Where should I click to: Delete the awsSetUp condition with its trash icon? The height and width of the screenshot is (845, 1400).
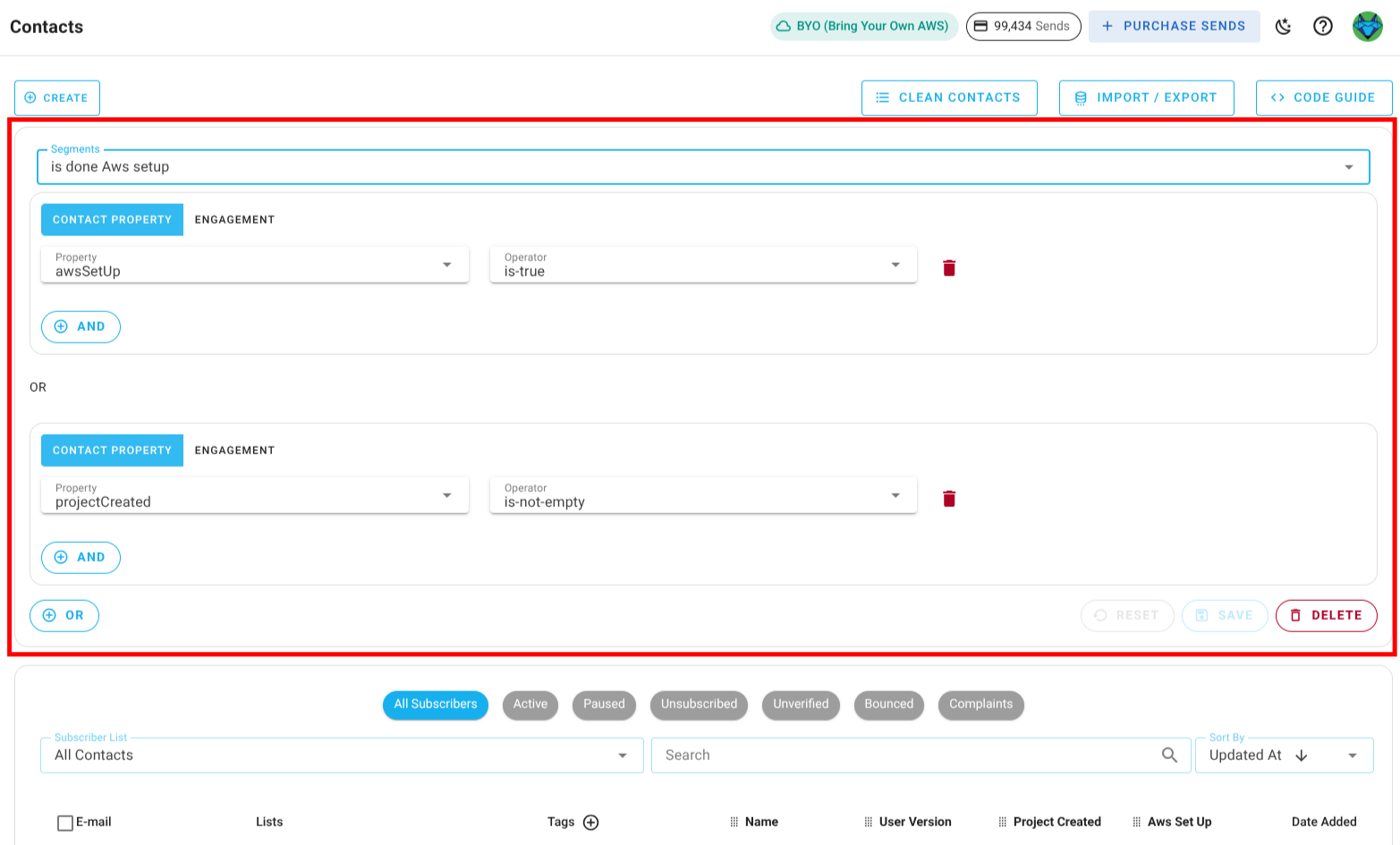948,266
